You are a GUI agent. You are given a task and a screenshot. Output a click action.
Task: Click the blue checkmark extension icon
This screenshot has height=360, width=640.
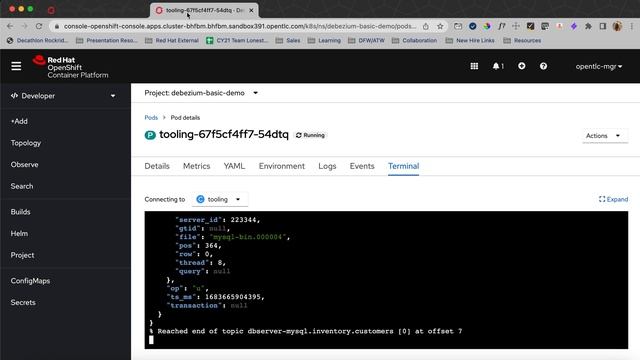coord(472,26)
